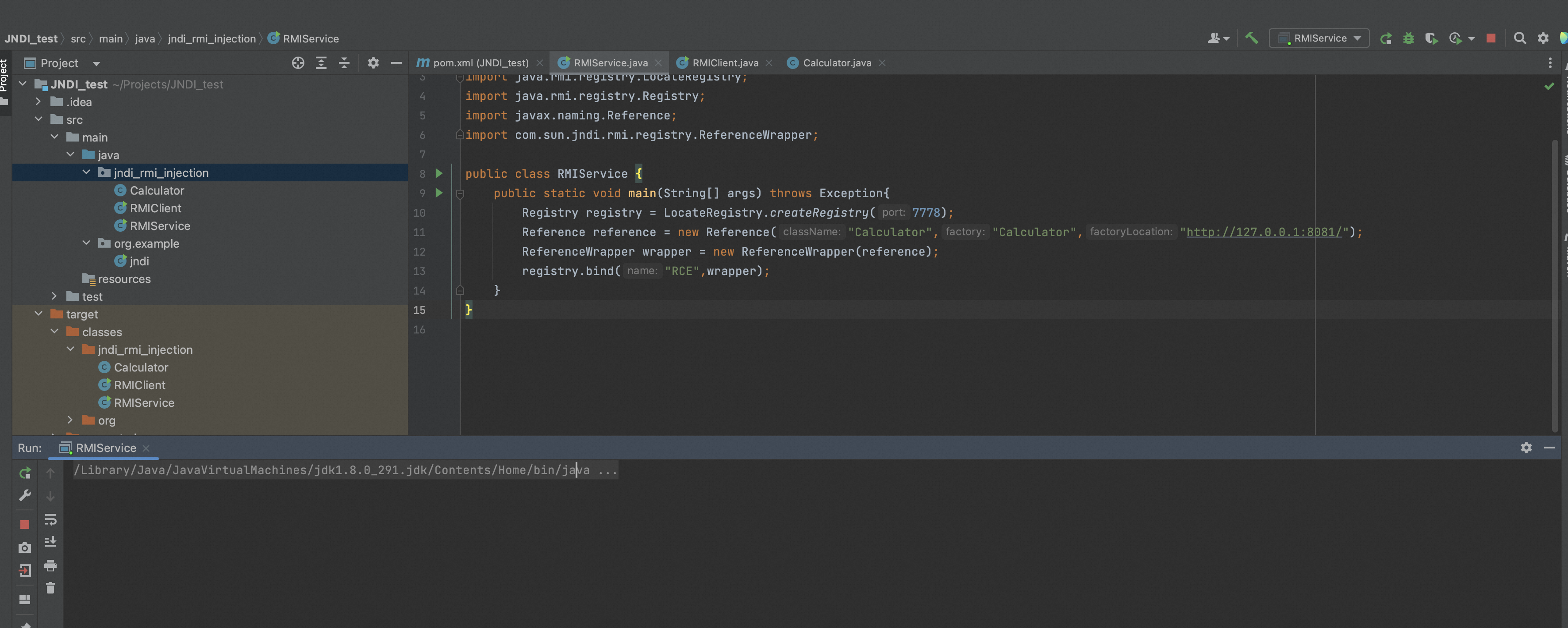This screenshot has height=628, width=1568.
Task: Expand the test folder
Action: click(x=54, y=296)
